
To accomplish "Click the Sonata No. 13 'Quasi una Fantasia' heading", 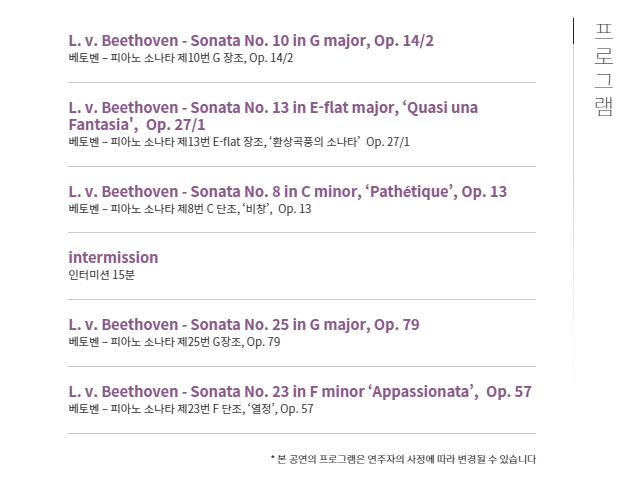I will tap(273, 116).
